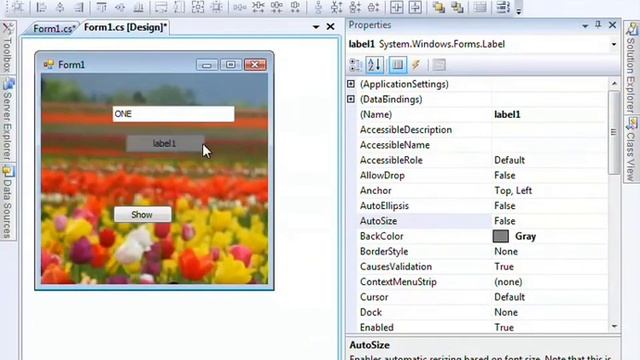
Task: Click the Make Same Height icon
Action: tap(179, 7)
